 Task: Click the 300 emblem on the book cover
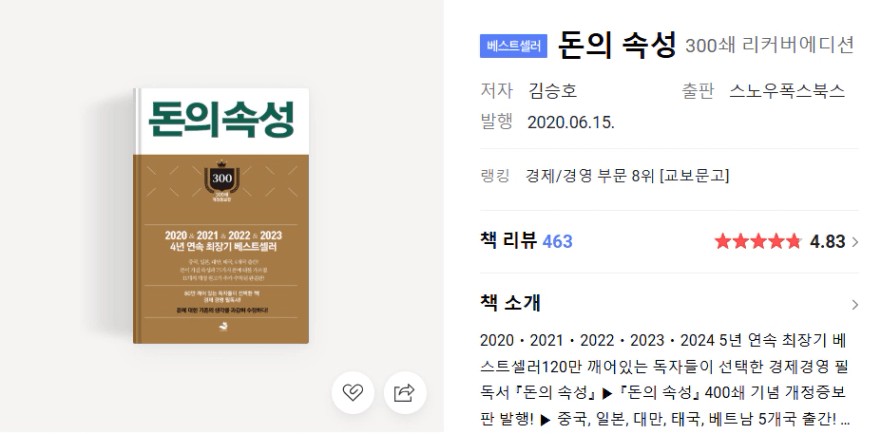tap(221, 178)
